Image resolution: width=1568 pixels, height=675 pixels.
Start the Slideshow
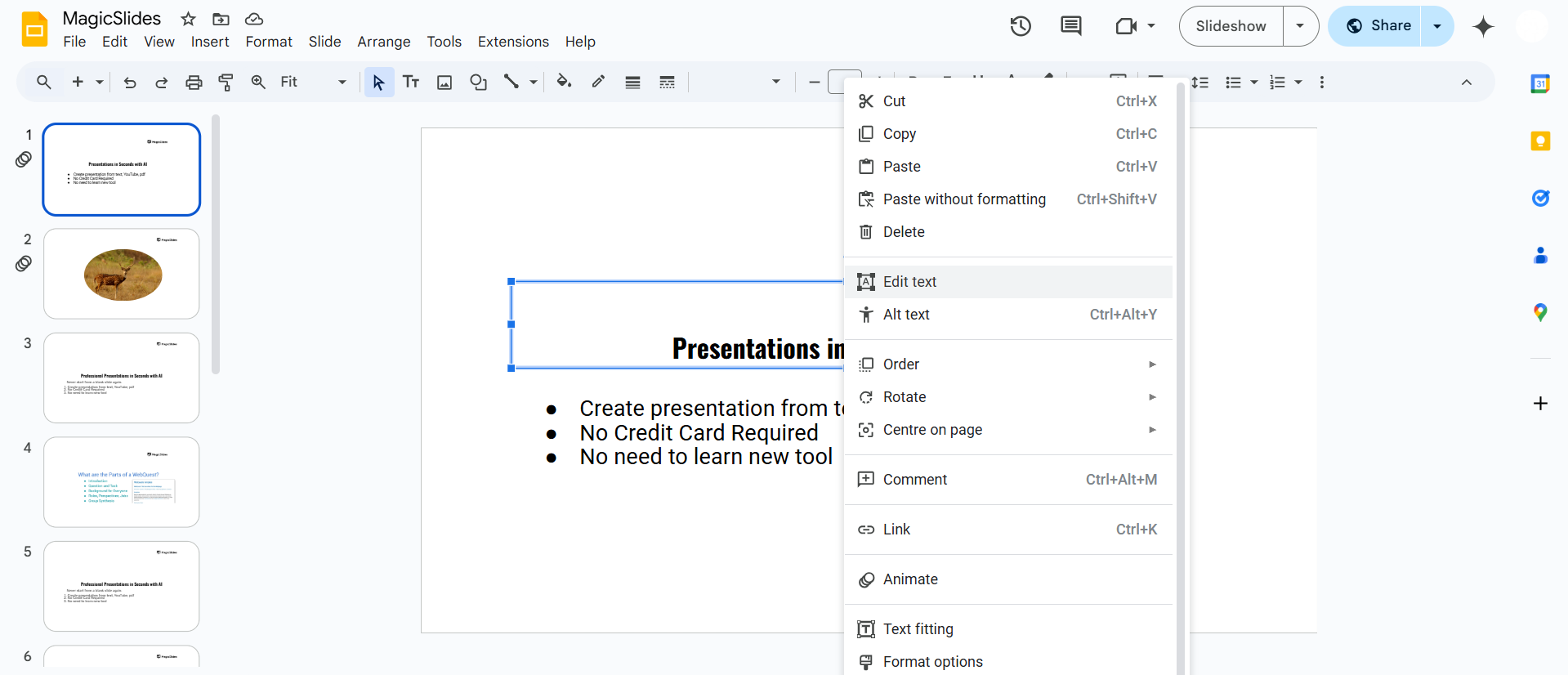pyautogui.click(x=1231, y=26)
